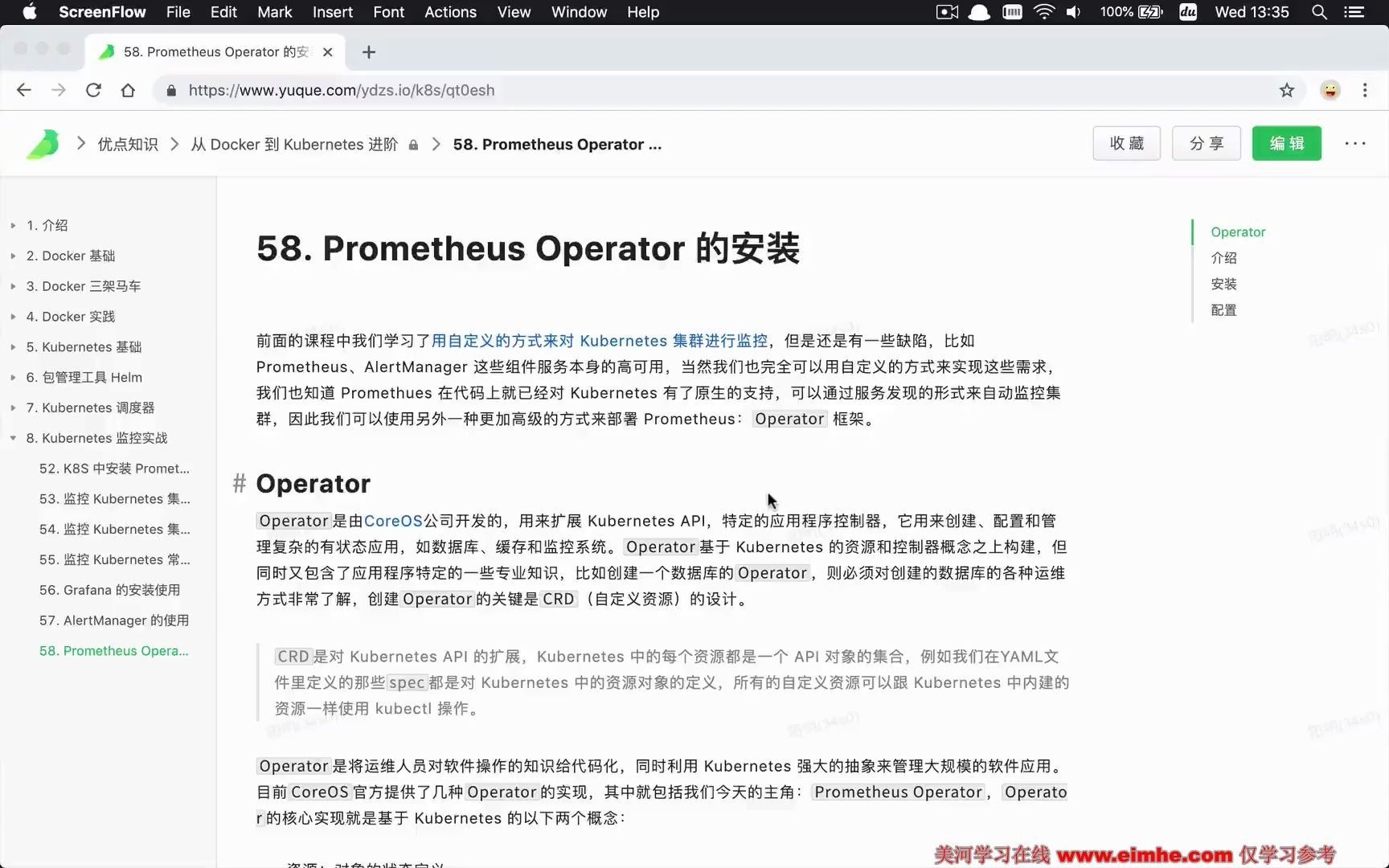Click the lock icon beside 从 Docker 到 Kubernetes 进阶
This screenshot has width=1389, height=868.
[413, 145]
